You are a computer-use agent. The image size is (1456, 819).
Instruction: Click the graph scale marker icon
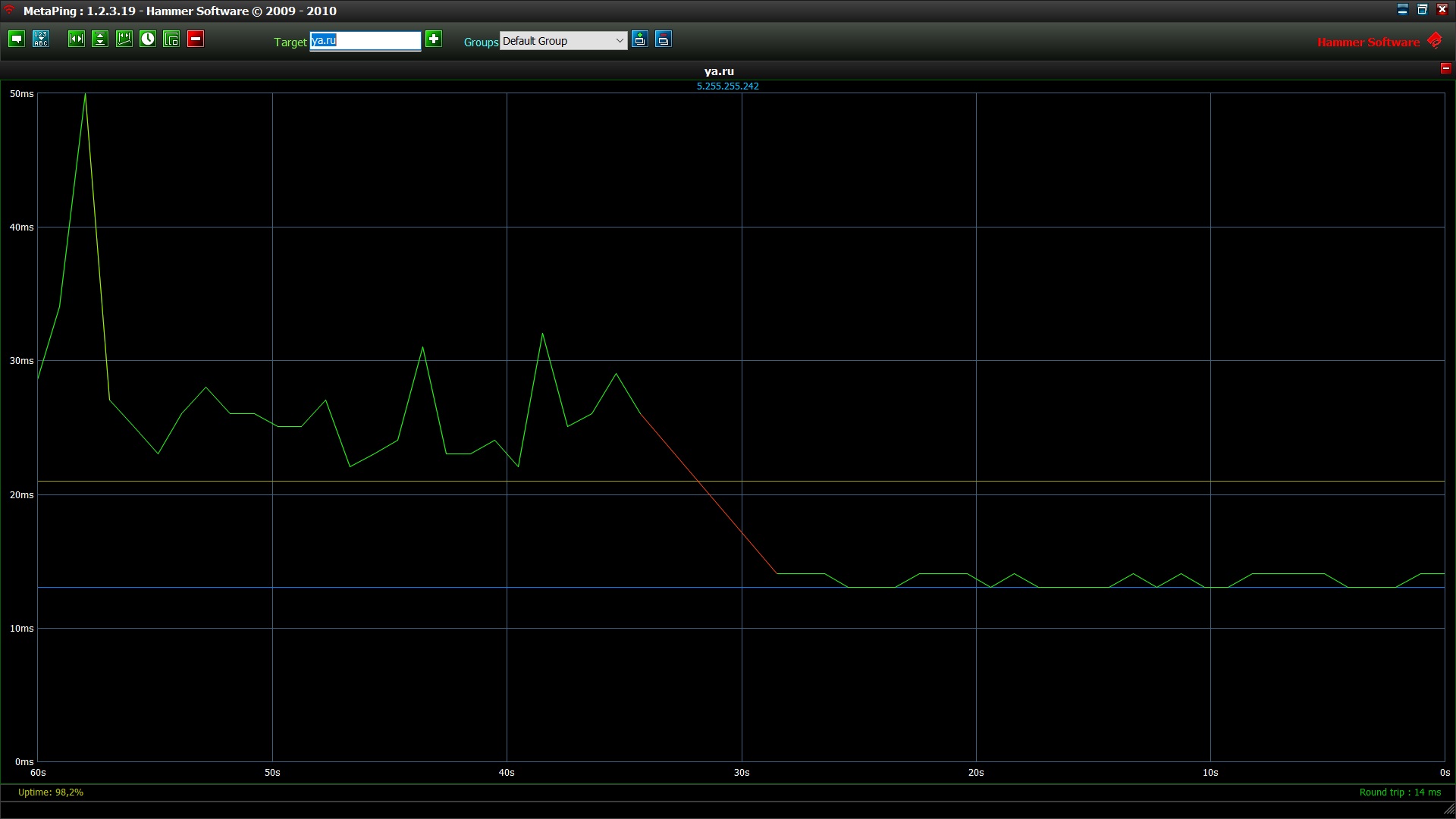(124, 39)
